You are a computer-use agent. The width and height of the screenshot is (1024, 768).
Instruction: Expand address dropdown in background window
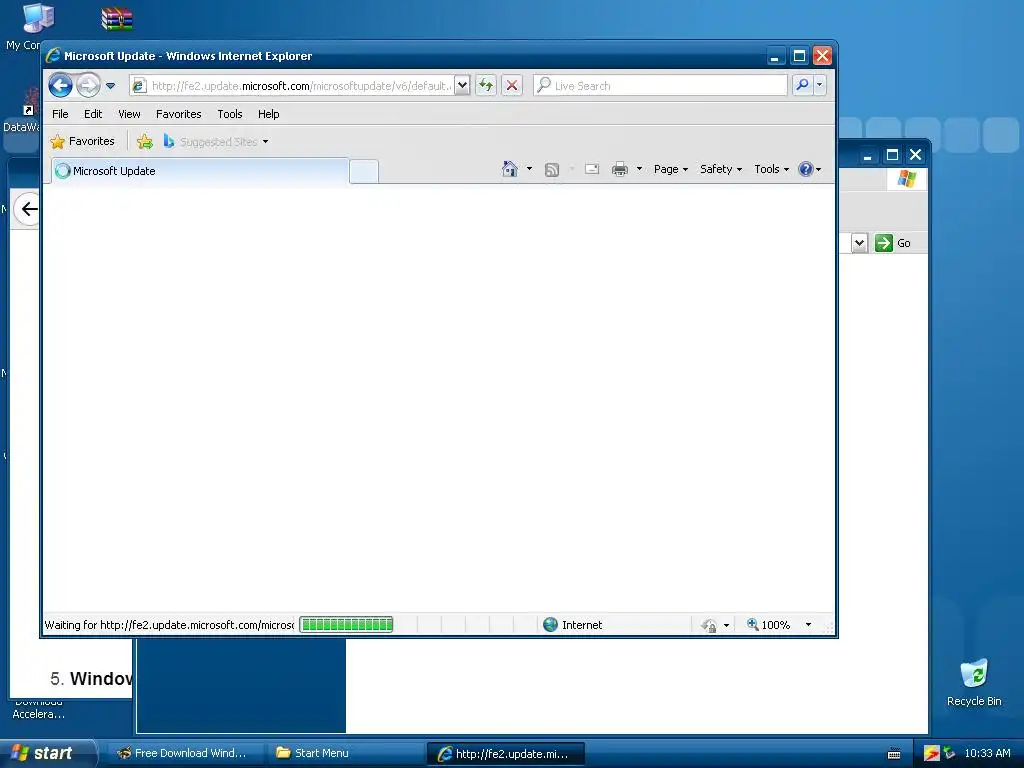[859, 243]
